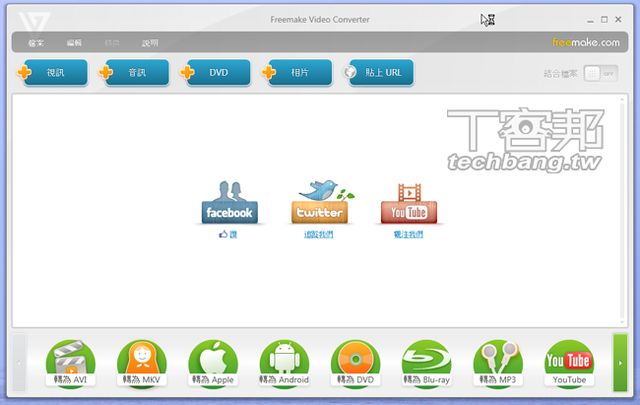Click the red YouTube filmstrip badge
Screen dimensions: 640x405
tap(409, 203)
